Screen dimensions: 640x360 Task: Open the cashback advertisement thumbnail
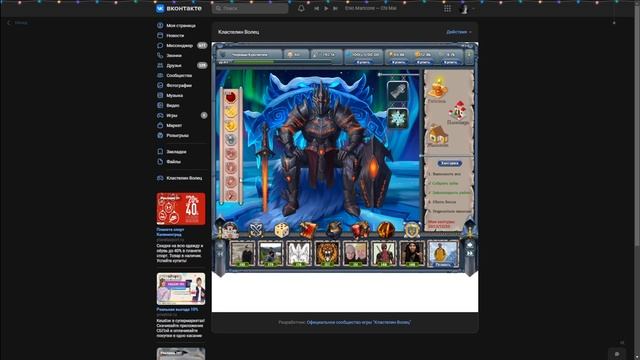[181, 289]
